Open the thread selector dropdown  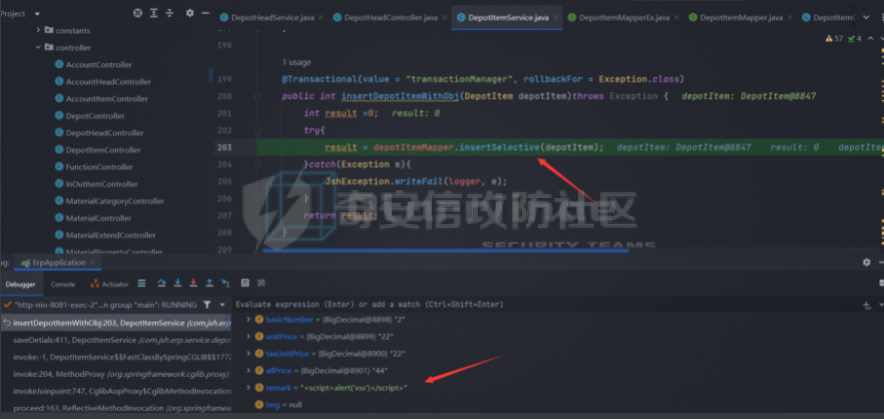click(x=222, y=305)
